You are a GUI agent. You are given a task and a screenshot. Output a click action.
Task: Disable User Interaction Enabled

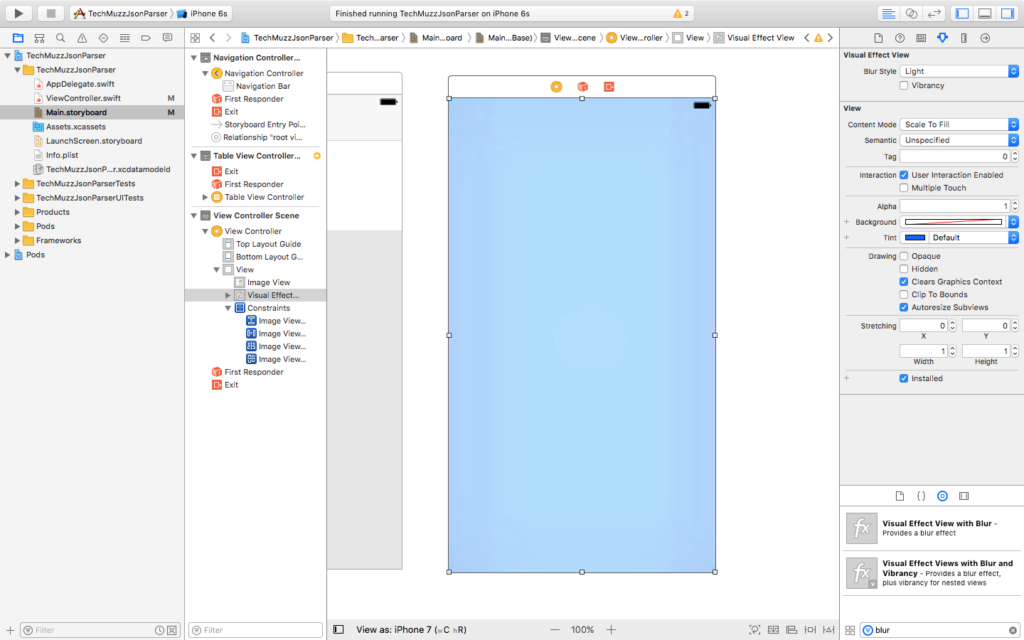pos(904,175)
